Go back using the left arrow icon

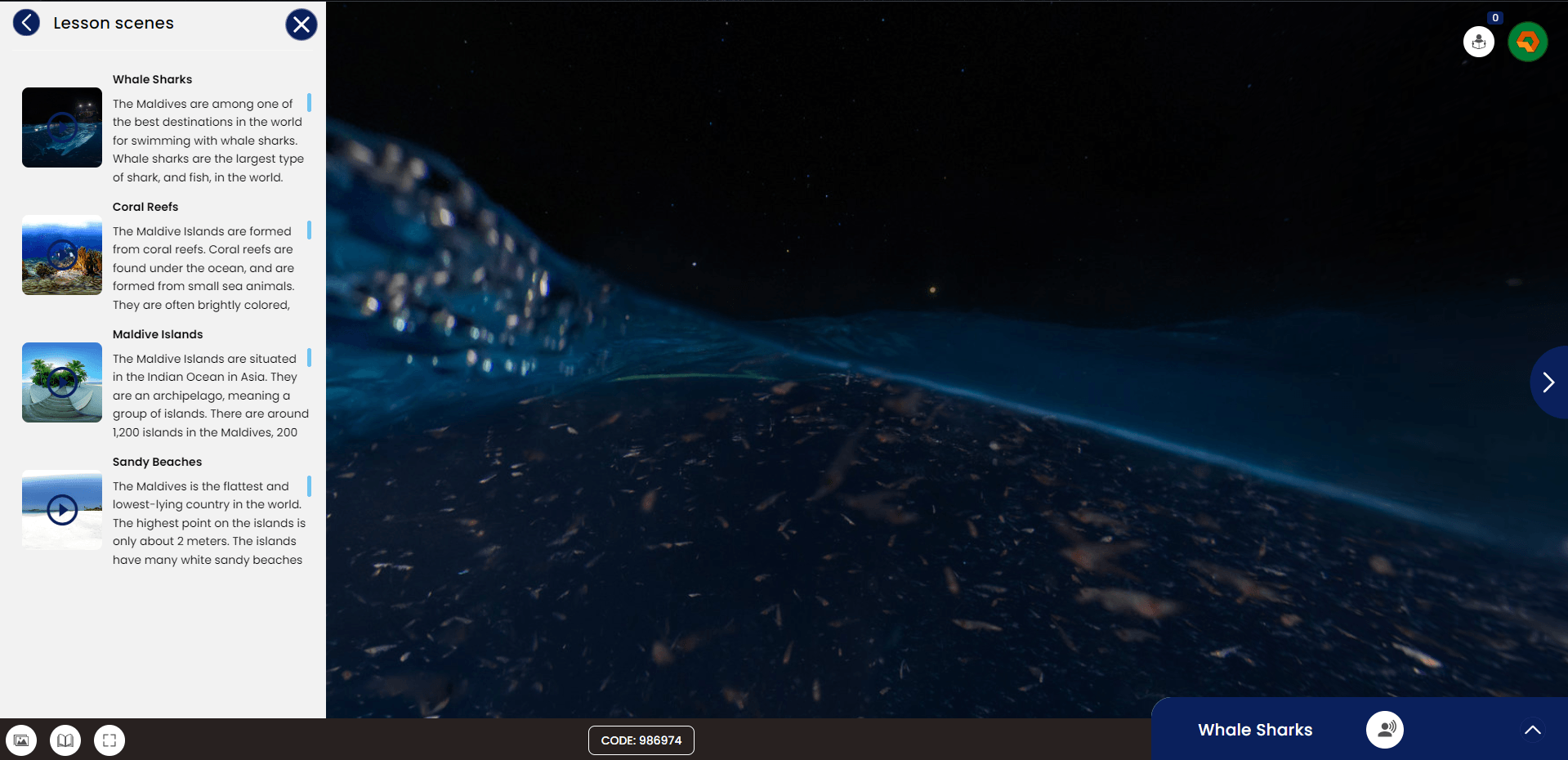[26, 23]
